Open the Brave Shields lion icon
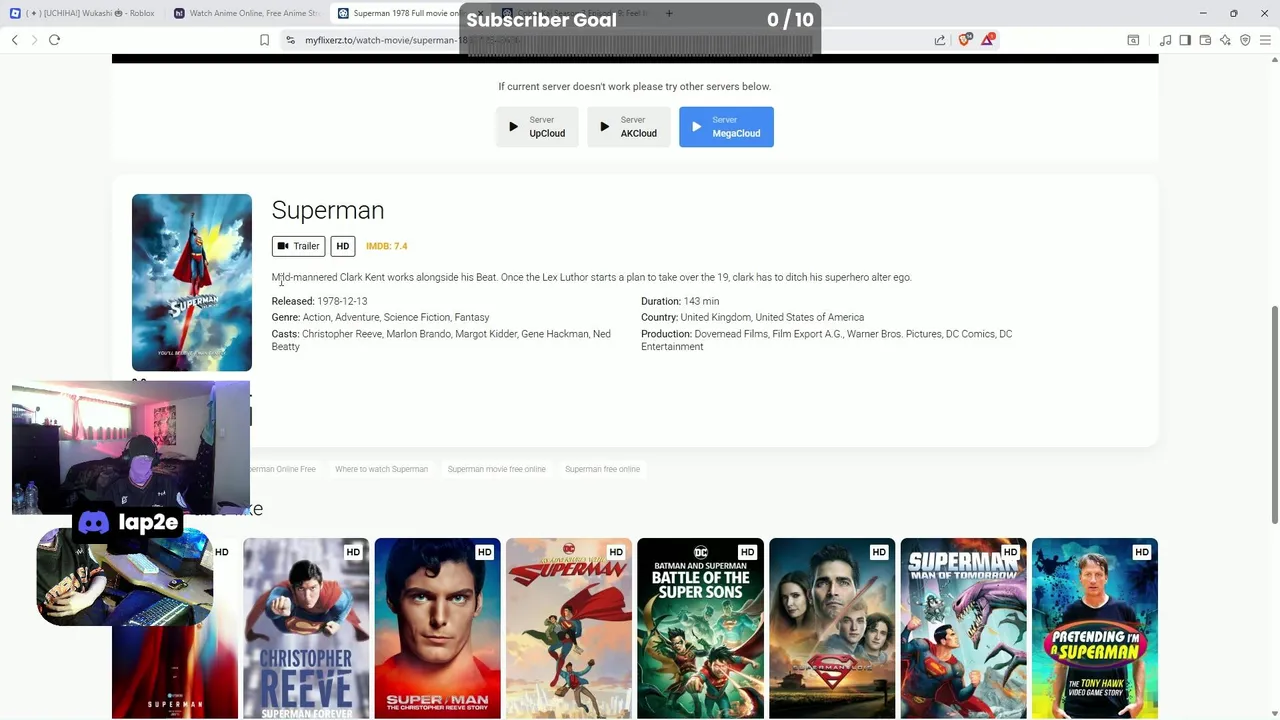Image resolution: width=1280 pixels, height=720 pixels. 965,40
